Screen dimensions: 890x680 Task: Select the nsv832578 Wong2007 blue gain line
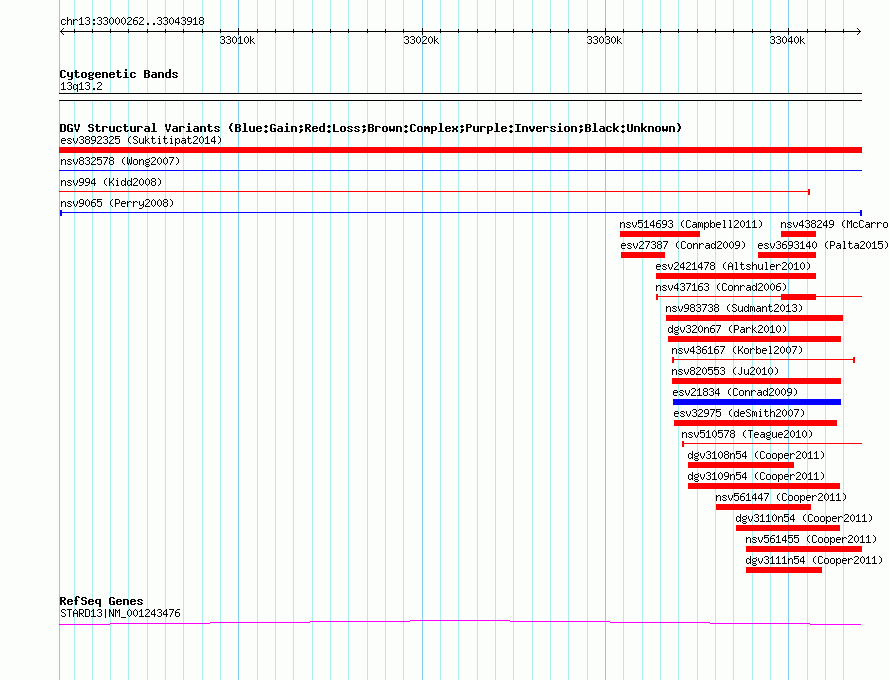[x=460, y=170]
